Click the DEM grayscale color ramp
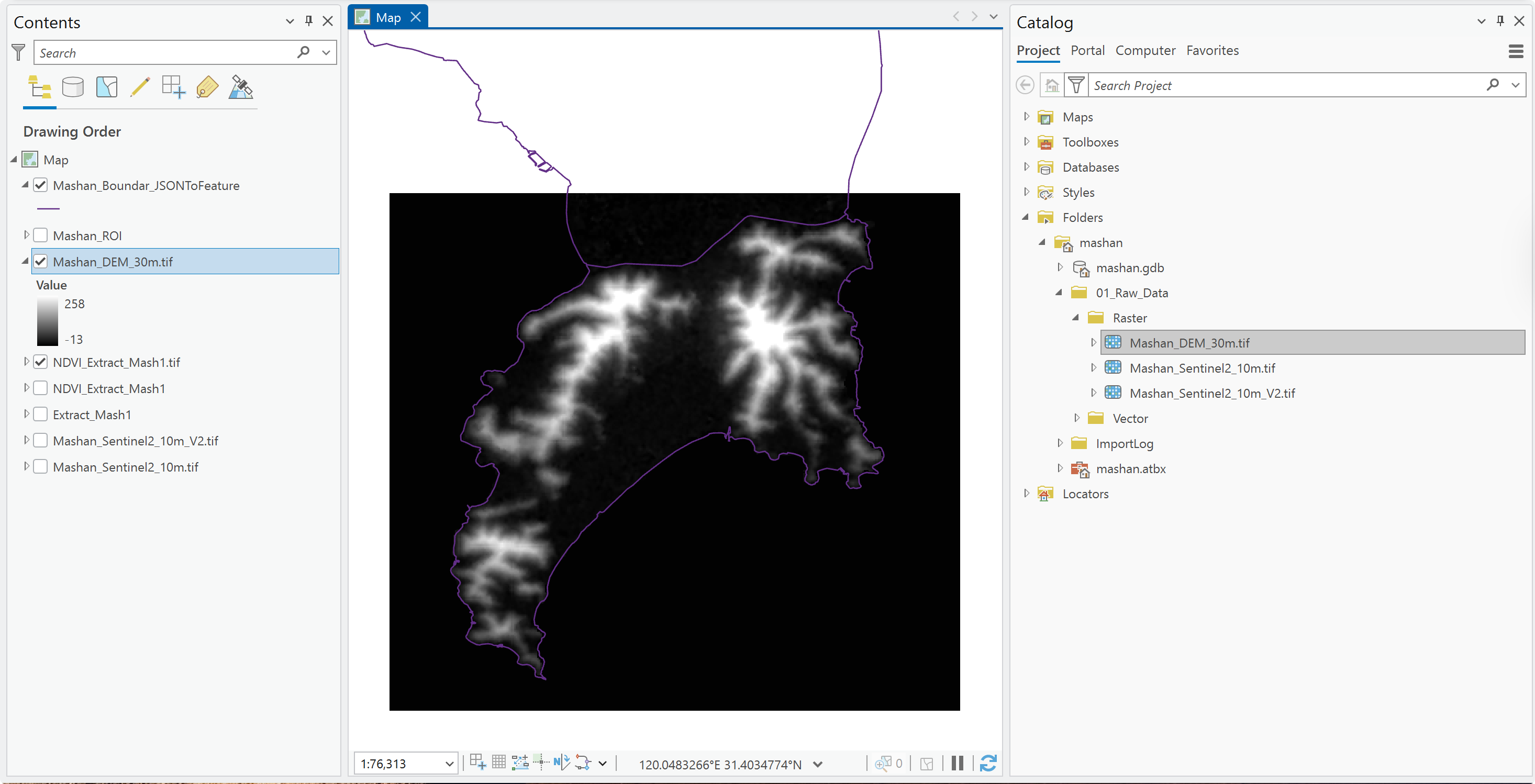The image size is (1535, 784). pyautogui.click(x=48, y=322)
